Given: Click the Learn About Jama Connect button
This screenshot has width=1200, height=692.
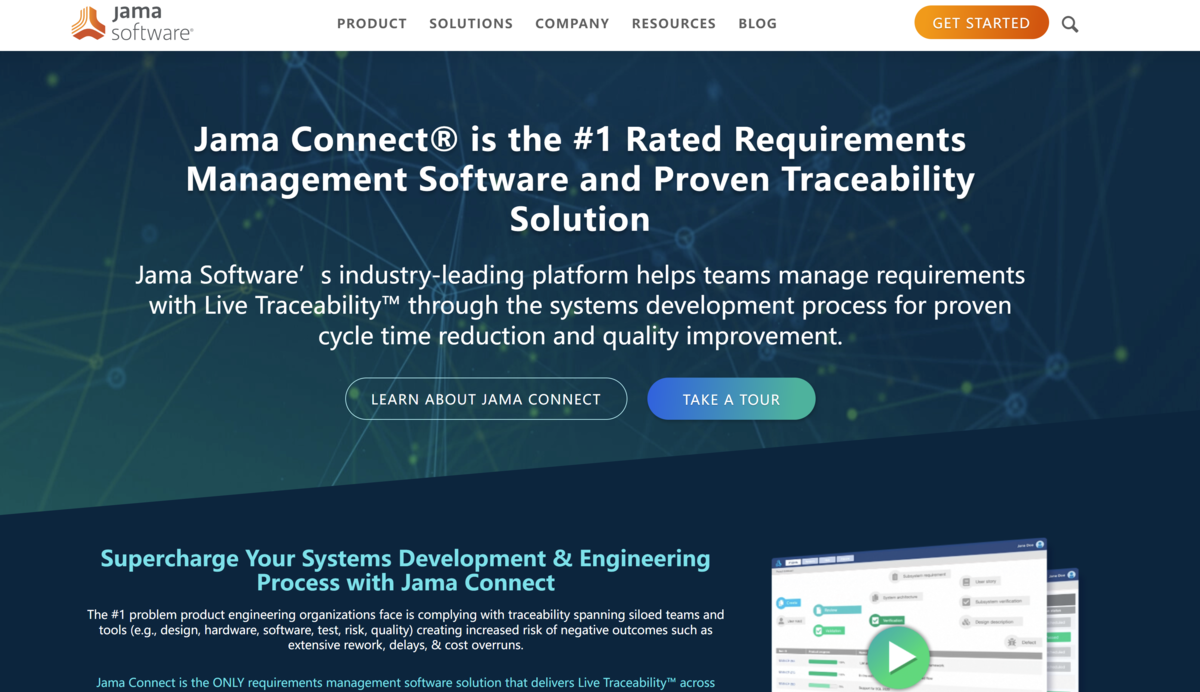Looking at the screenshot, I should pos(486,399).
